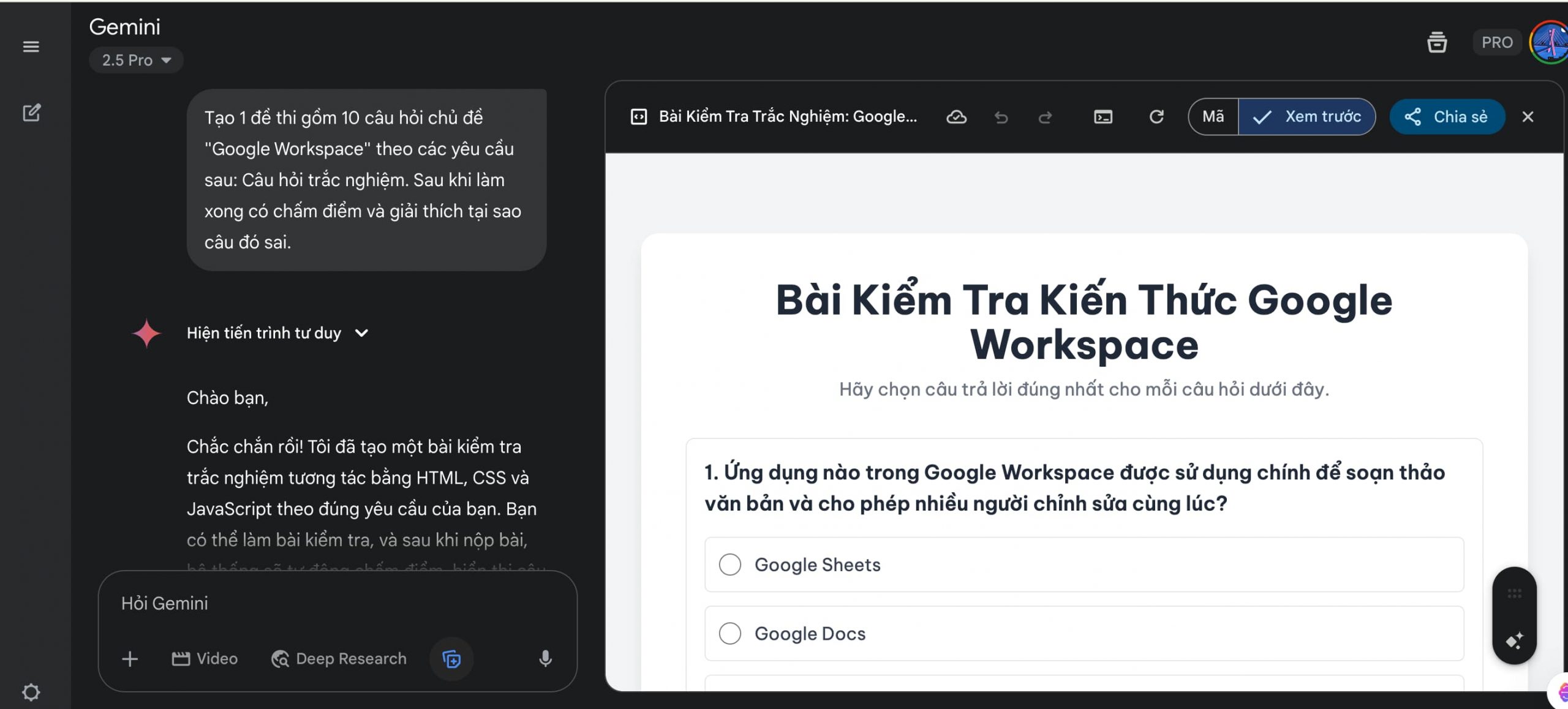The width and height of the screenshot is (1568, 709).
Task: Click the user prompt message bubble
Action: tap(366, 180)
